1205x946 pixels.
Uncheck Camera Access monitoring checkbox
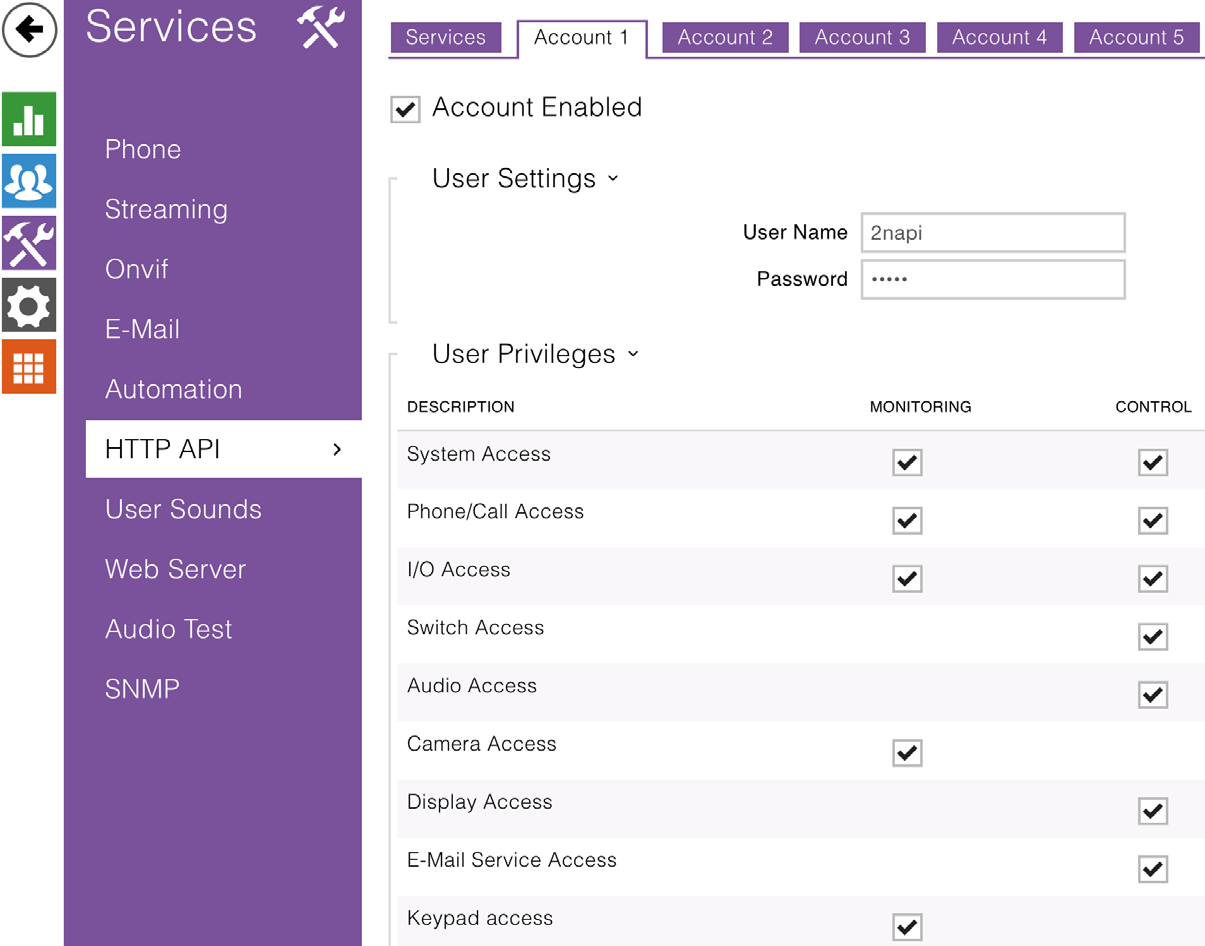coord(907,753)
